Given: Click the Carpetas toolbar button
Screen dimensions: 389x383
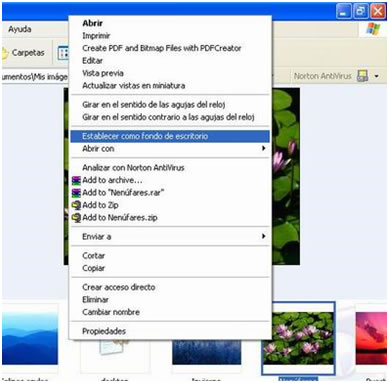Looking at the screenshot, I should [23, 52].
